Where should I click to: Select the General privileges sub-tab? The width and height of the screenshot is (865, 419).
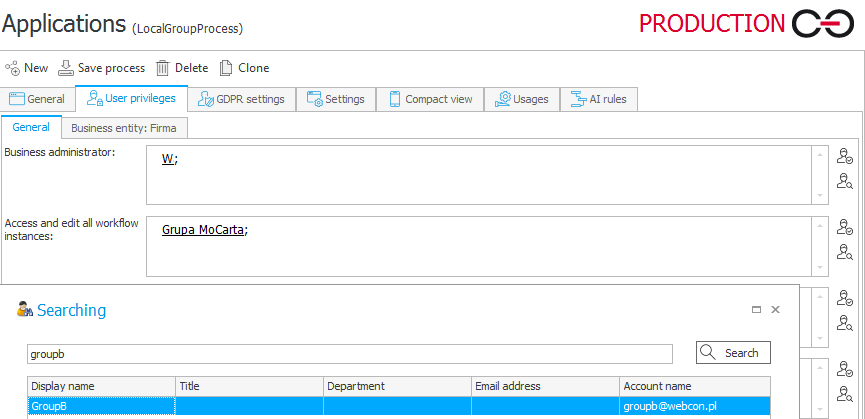pos(31,127)
